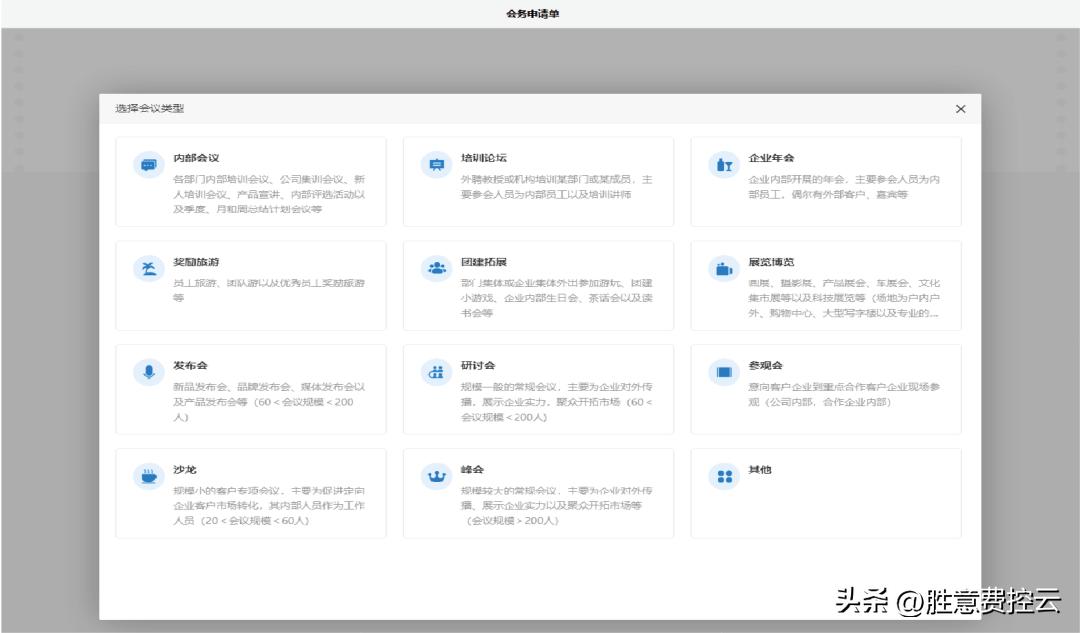Image resolution: width=1080 pixels, height=633 pixels.
Task: Choose 其他 as the meeting type
Action: pos(827,492)
